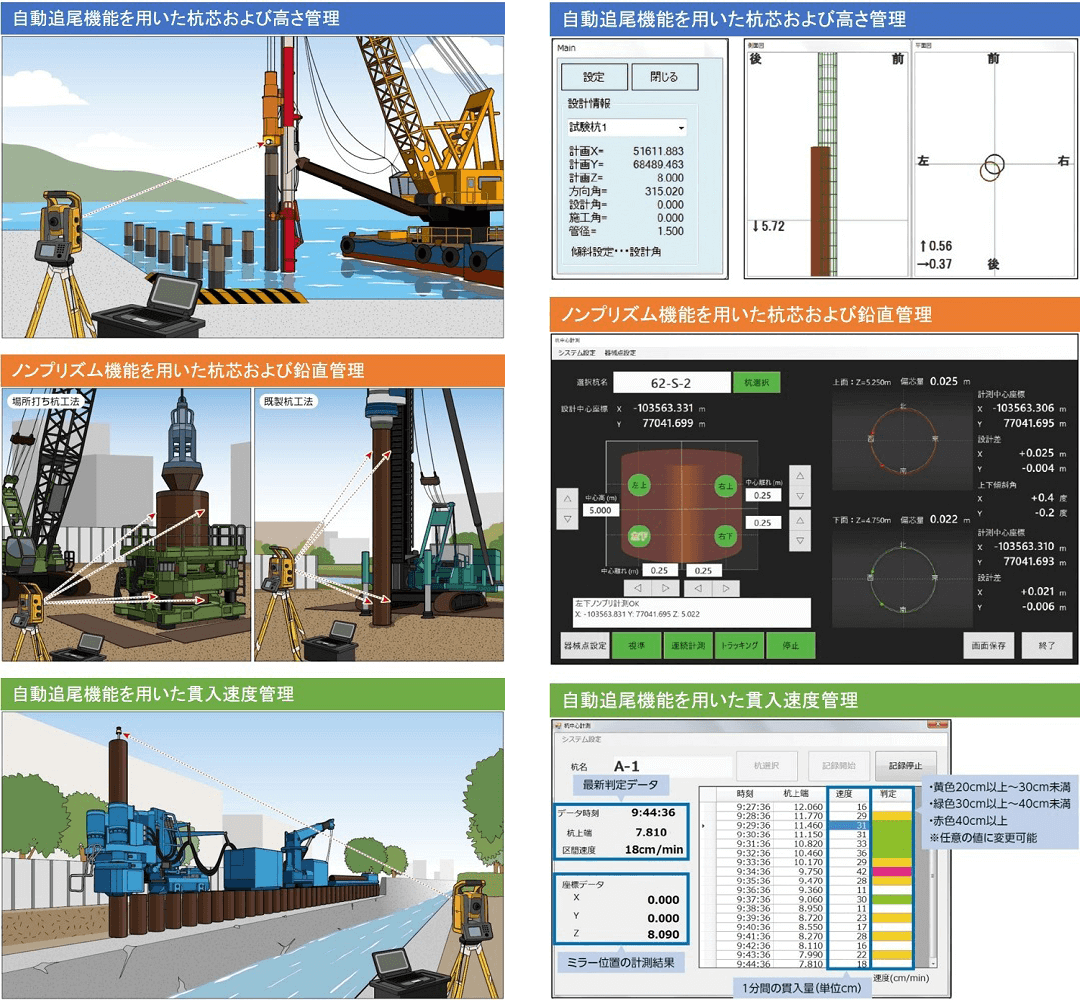Viewport: 1080px width, 1000px height.
Task: Click the pink cell in 判定 column
Action: [x=889, y=872]
